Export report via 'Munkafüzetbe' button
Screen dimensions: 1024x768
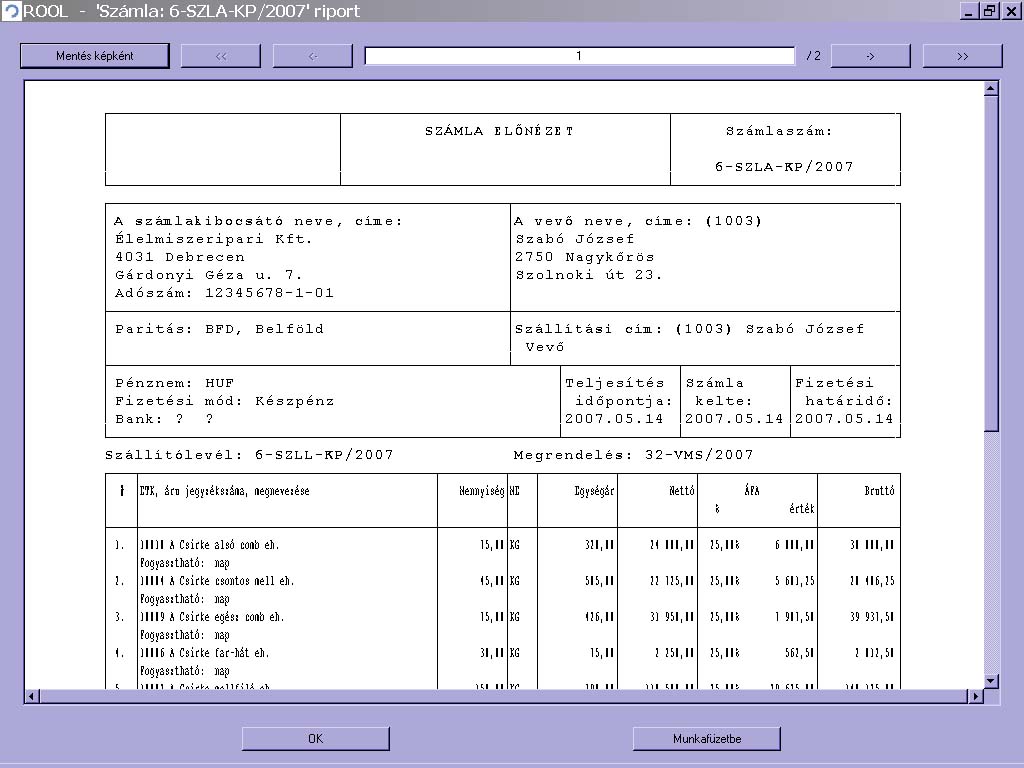click(707, 739)
